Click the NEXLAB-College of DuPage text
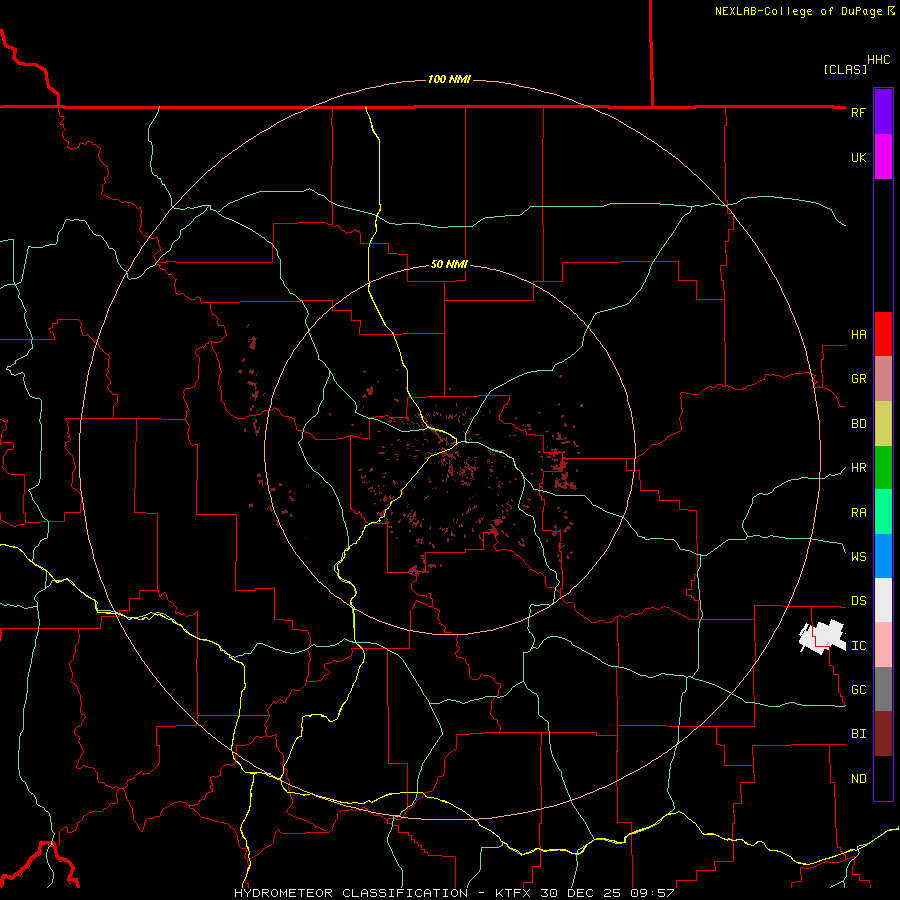900x900 pixels. pos(798,11)
